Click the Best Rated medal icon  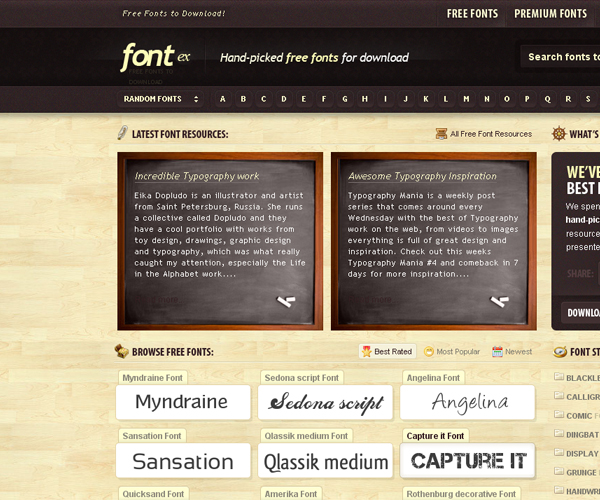pos(367,352)
